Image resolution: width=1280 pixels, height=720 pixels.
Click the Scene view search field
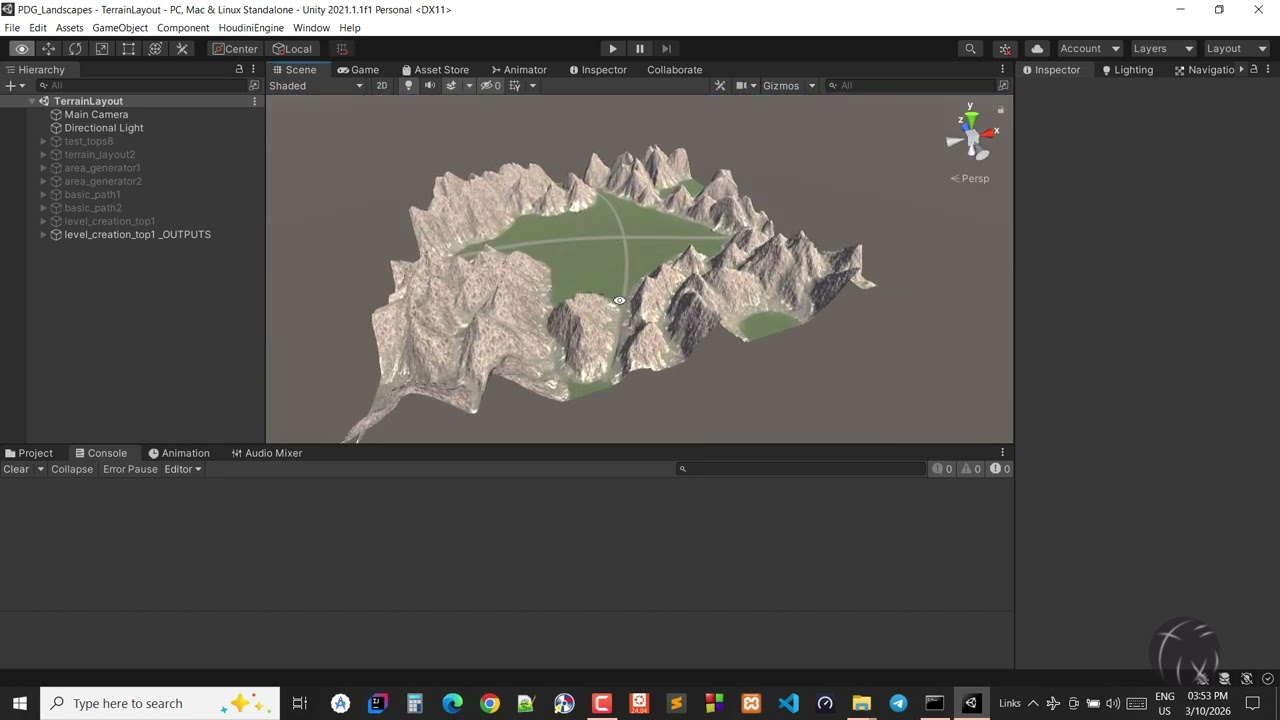coord(910,86)
